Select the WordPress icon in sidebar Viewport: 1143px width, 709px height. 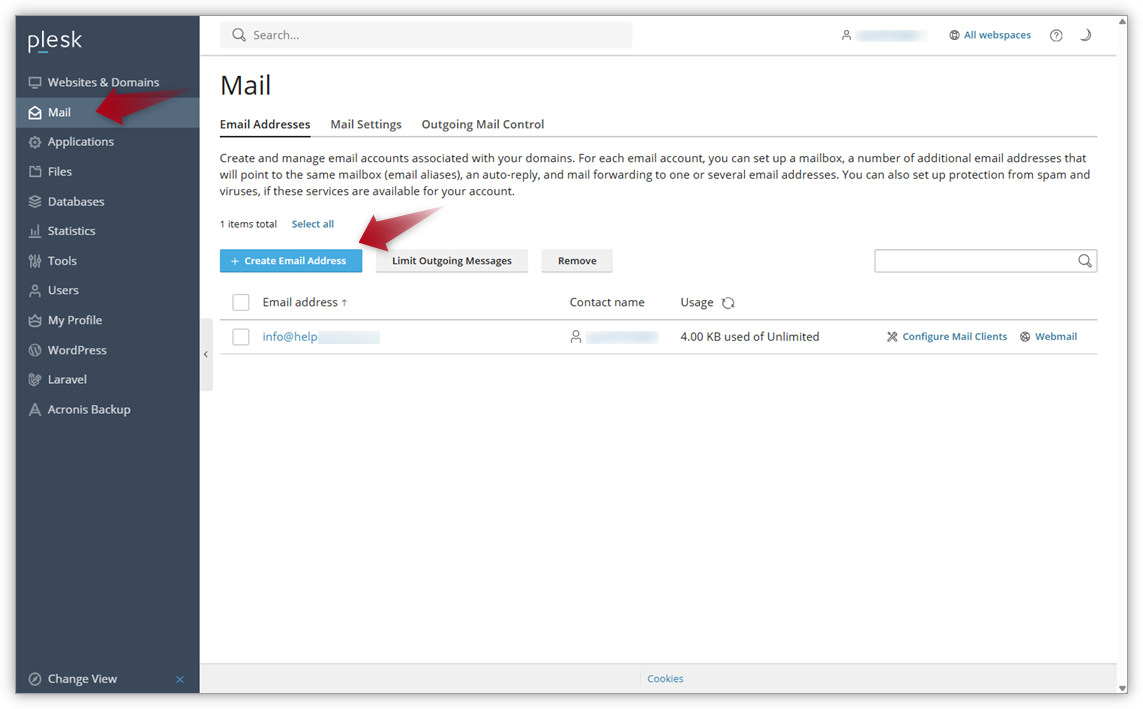36,350
